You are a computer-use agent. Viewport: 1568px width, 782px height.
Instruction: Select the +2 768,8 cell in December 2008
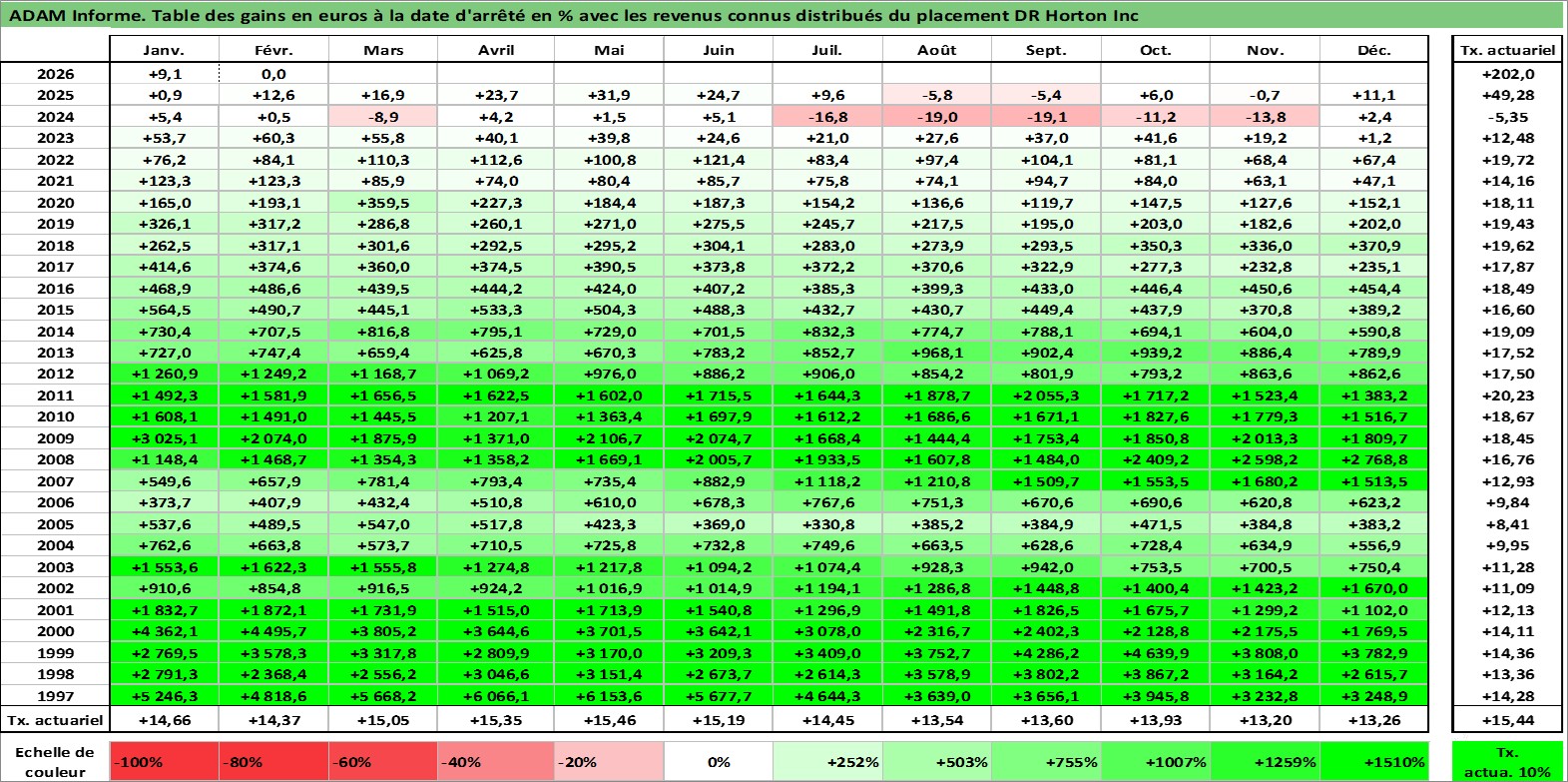[x=1374, y=459]
